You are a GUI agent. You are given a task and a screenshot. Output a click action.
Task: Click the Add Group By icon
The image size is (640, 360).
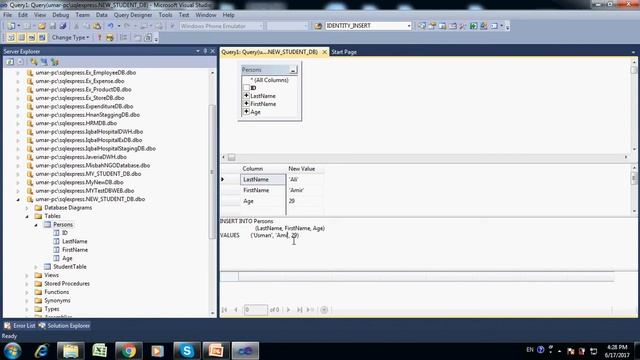124,38
